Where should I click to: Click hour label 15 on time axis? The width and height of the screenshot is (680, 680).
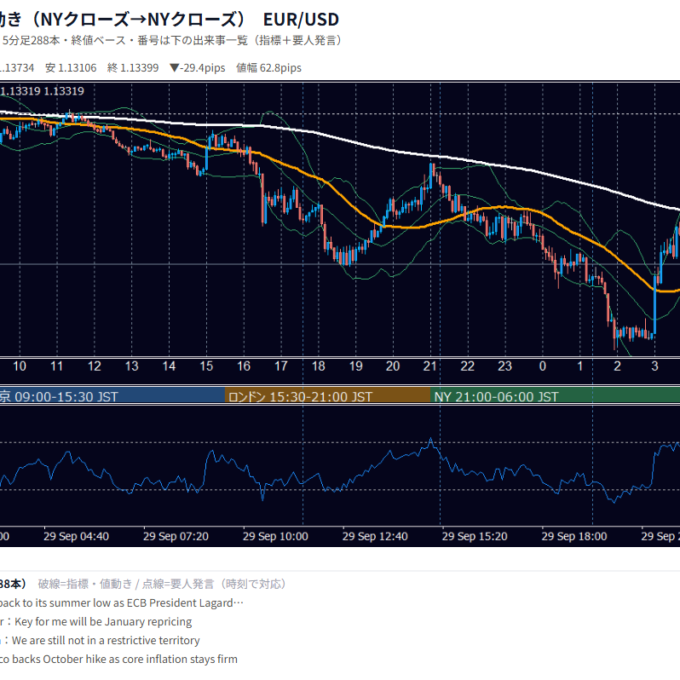click(206, 366)
